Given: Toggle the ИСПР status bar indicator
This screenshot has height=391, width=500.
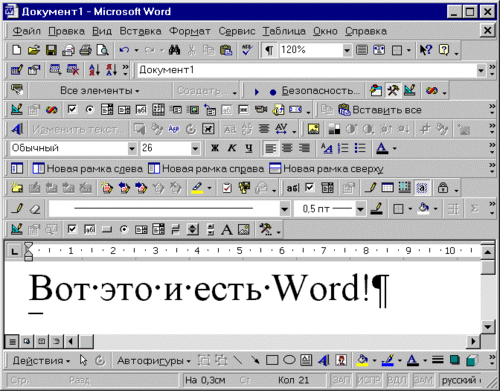Looking at the screenshot, I should click(369, 380).
